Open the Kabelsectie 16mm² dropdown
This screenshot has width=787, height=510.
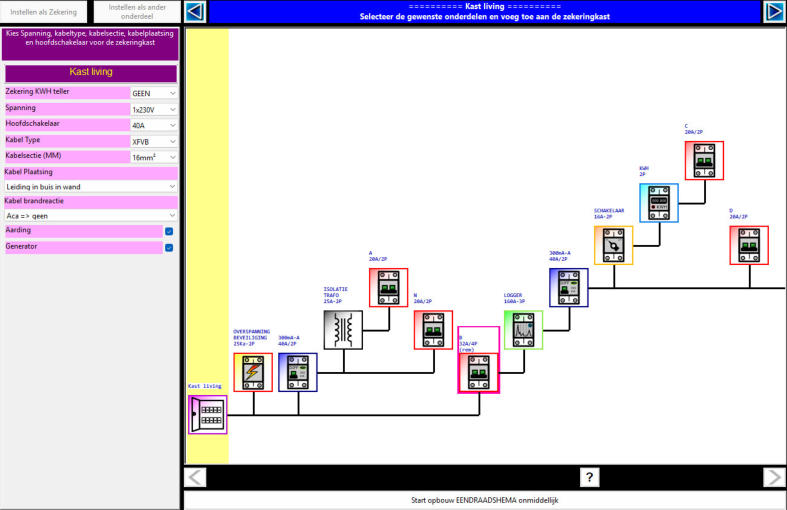[x=154, y=157]
